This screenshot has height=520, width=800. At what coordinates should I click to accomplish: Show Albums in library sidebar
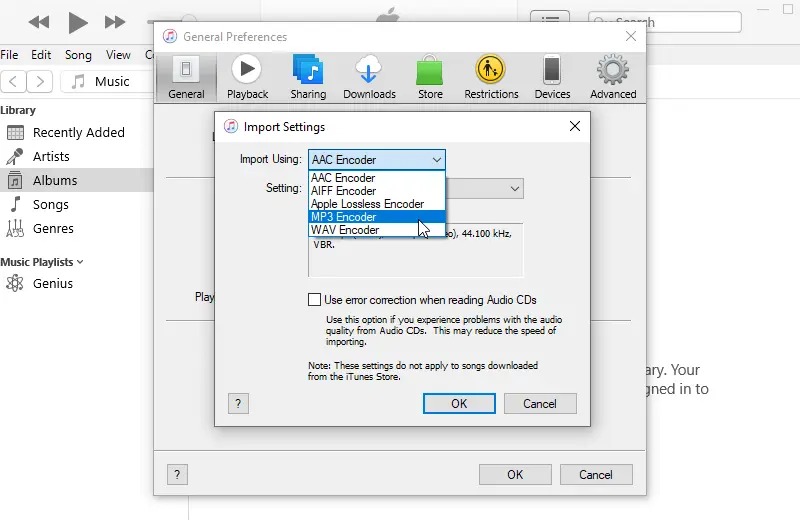[x=77, y=180]
